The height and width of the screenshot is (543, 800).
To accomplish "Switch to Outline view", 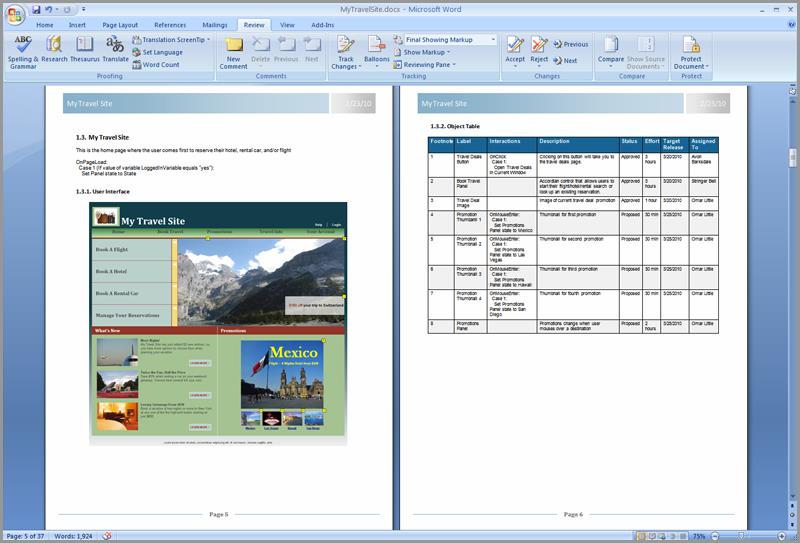I will (x=673, y=536).
